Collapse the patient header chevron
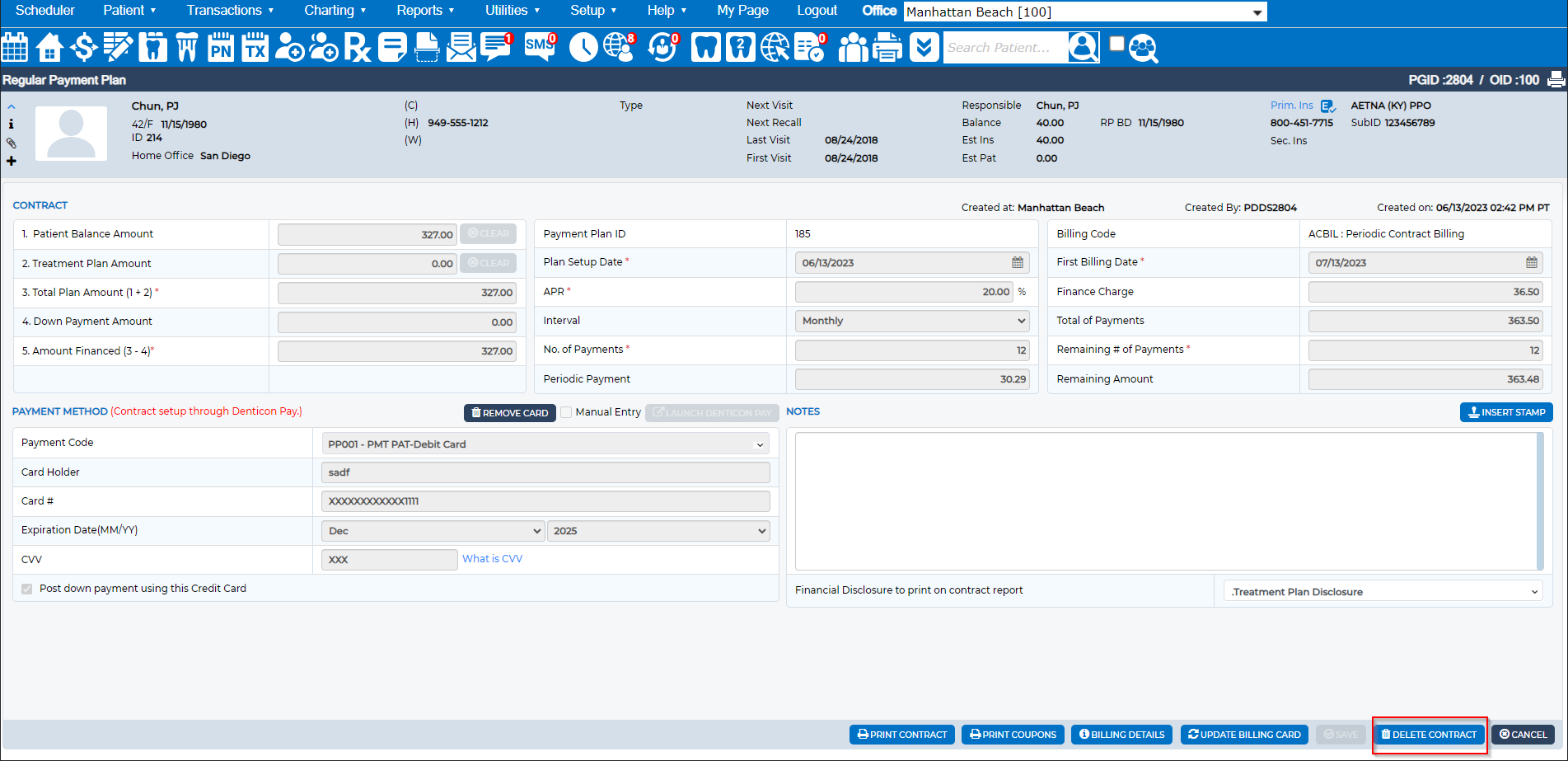The image size is (1568, 761). click(x=12, y=106)
